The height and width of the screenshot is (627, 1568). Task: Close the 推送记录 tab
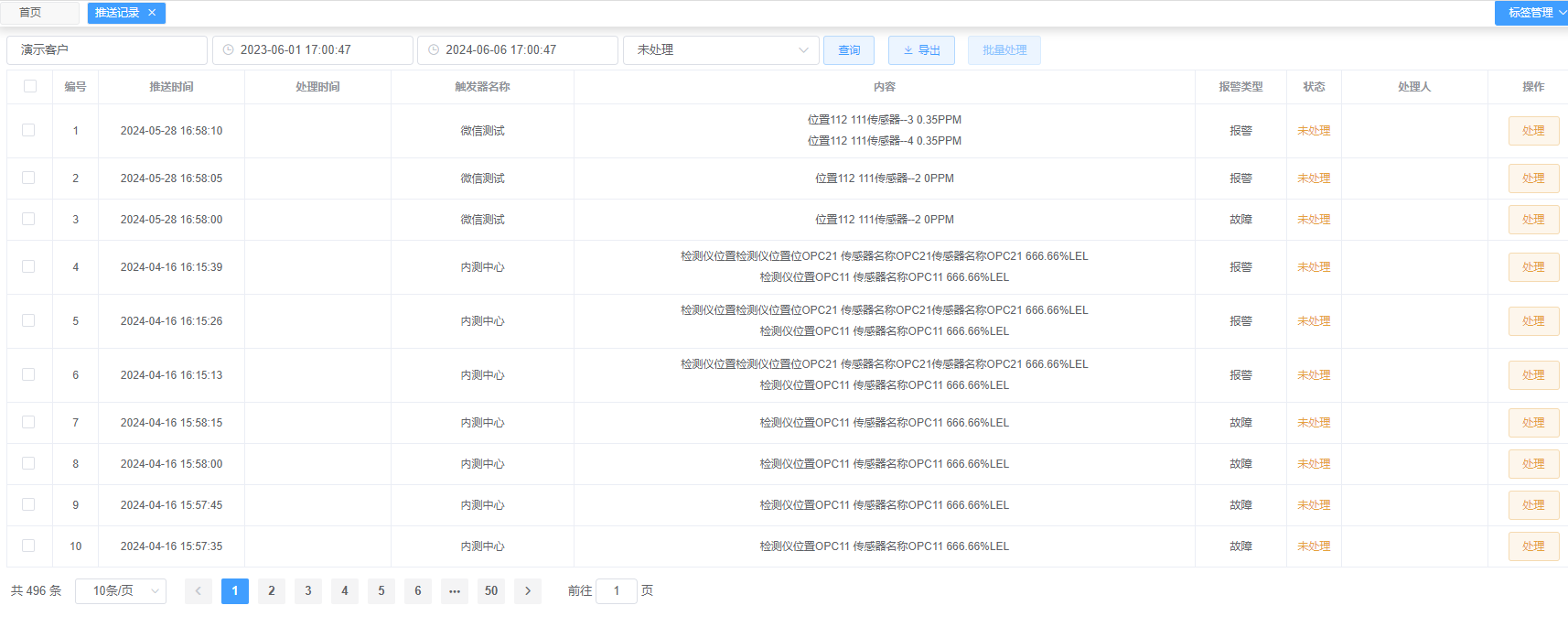pos(152,13)
